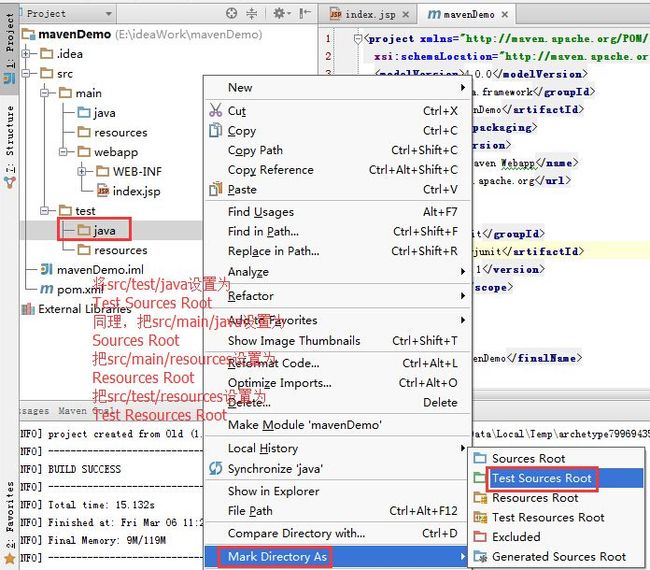Open the Project panel settings gear
This screenshot has width=650, height=570.
(x=279, y=14)
